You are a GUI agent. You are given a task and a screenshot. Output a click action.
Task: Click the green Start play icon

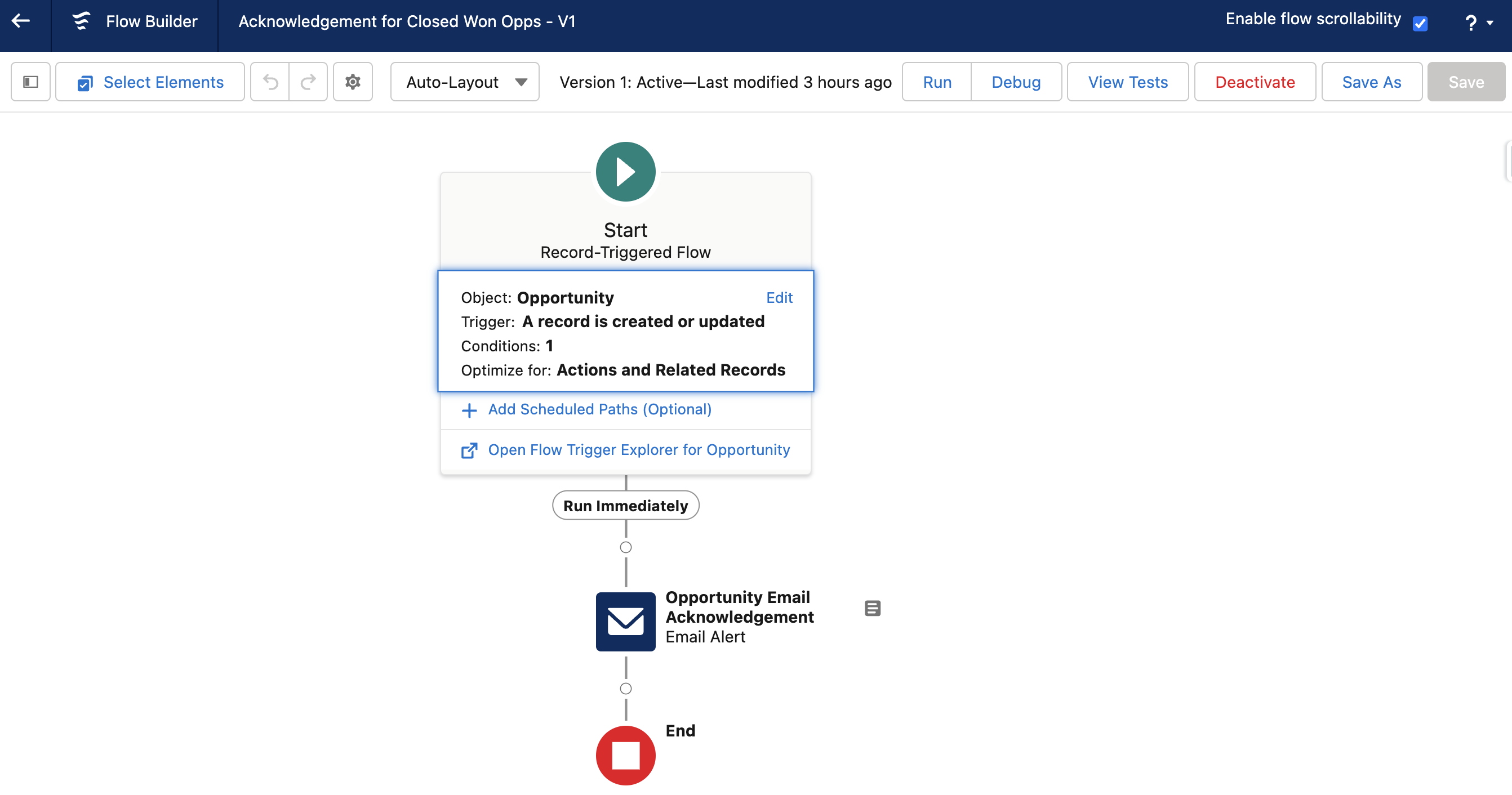pyautogui.click(x=625, y=172)
